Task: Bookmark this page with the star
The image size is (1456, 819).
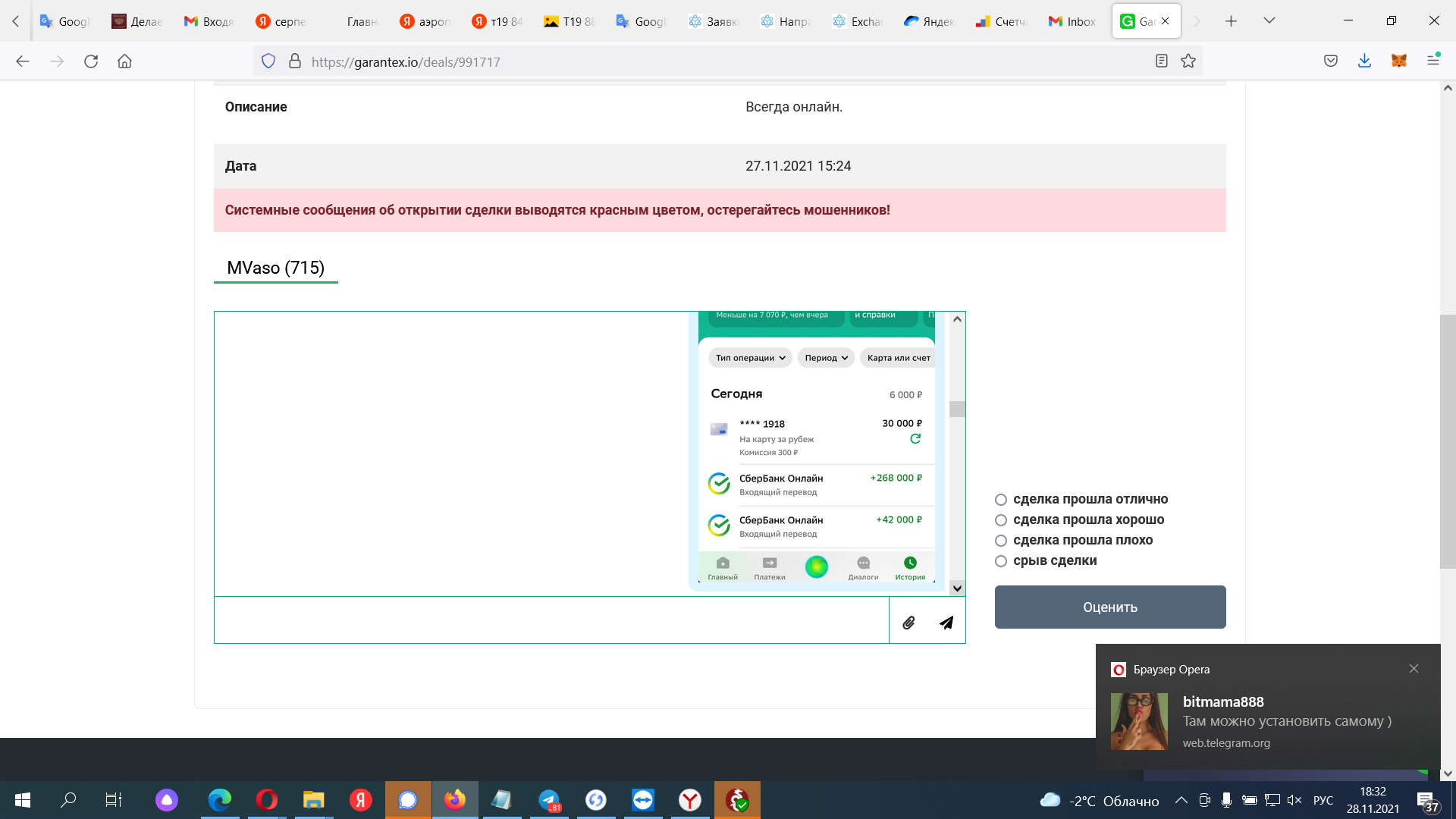Action: coord(1188,61)
